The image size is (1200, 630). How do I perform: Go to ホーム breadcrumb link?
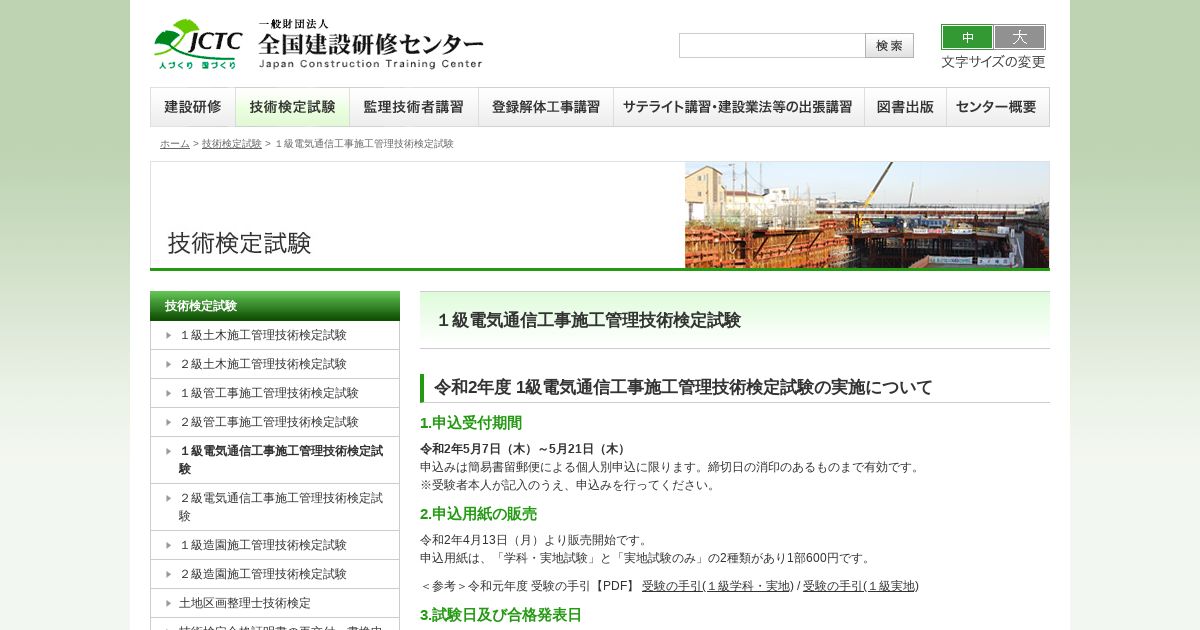click(x=175, y=144)
